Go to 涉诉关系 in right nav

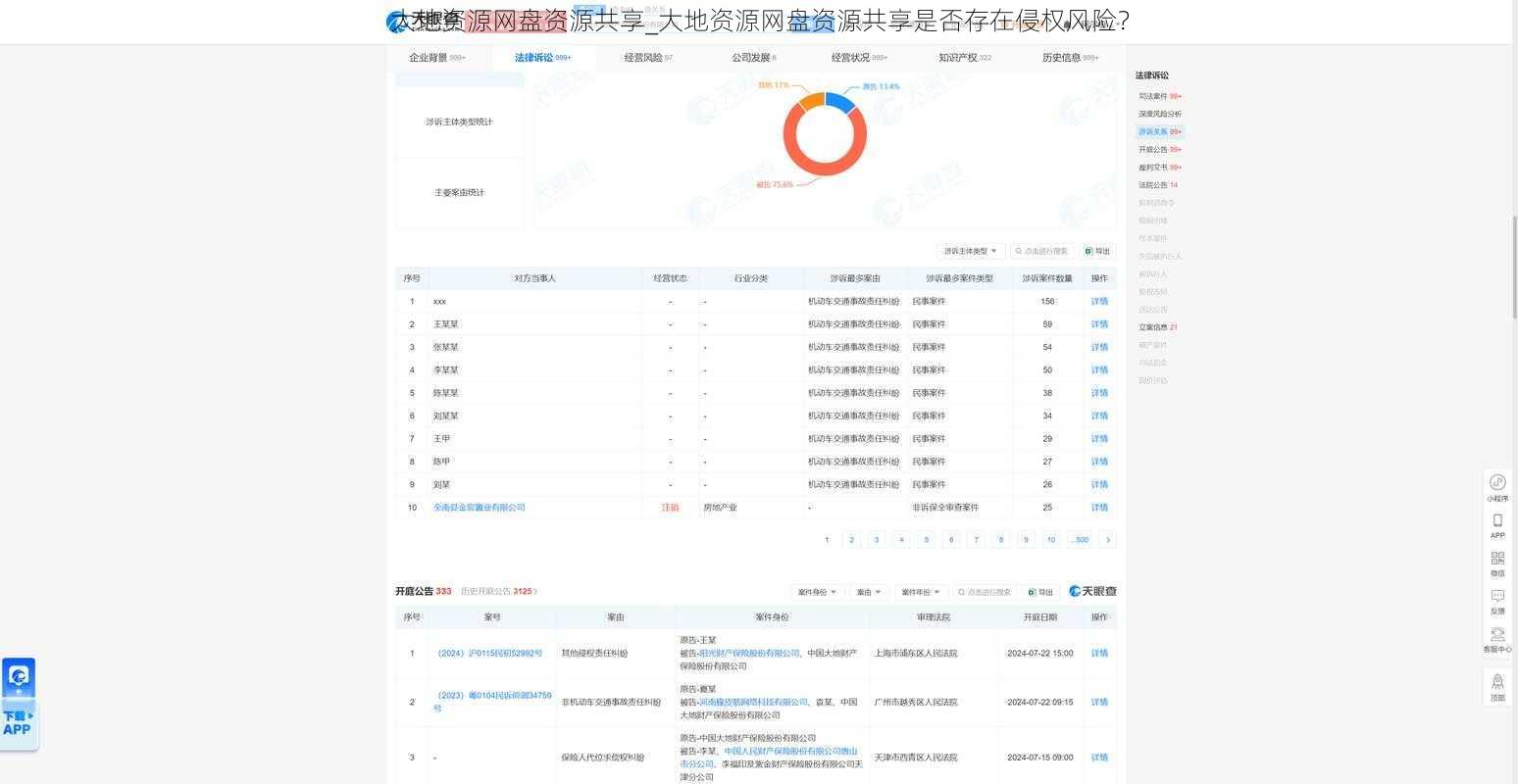(x=1160, y=131)
